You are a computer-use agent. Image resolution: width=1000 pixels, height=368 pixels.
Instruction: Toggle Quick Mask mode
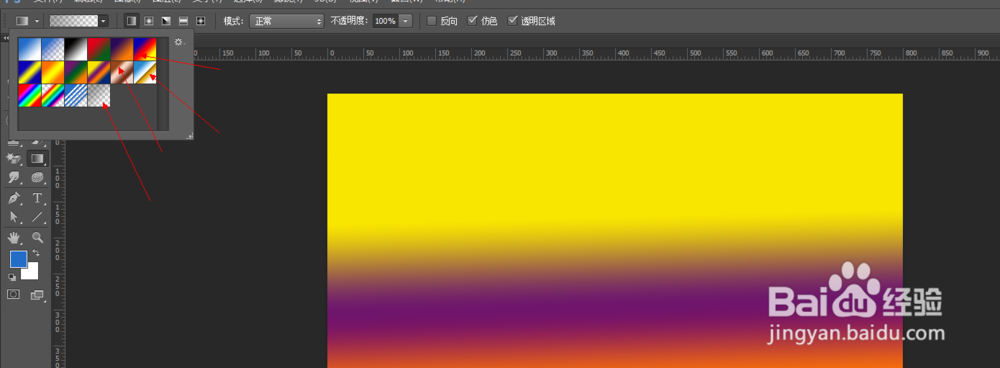pyautogui.click(x=13, y=295)
